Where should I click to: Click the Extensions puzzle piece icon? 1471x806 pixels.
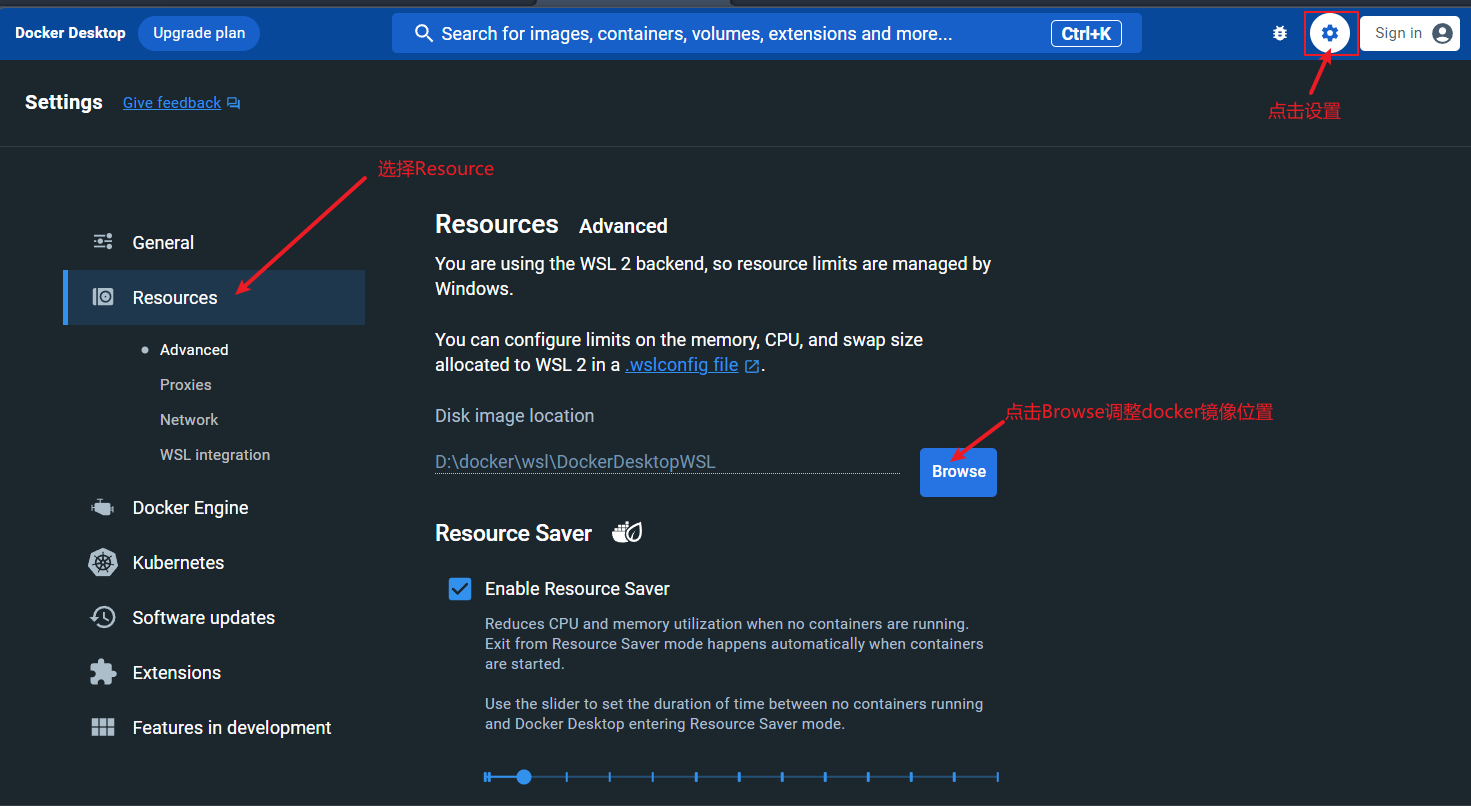click(x=103, y=673)
